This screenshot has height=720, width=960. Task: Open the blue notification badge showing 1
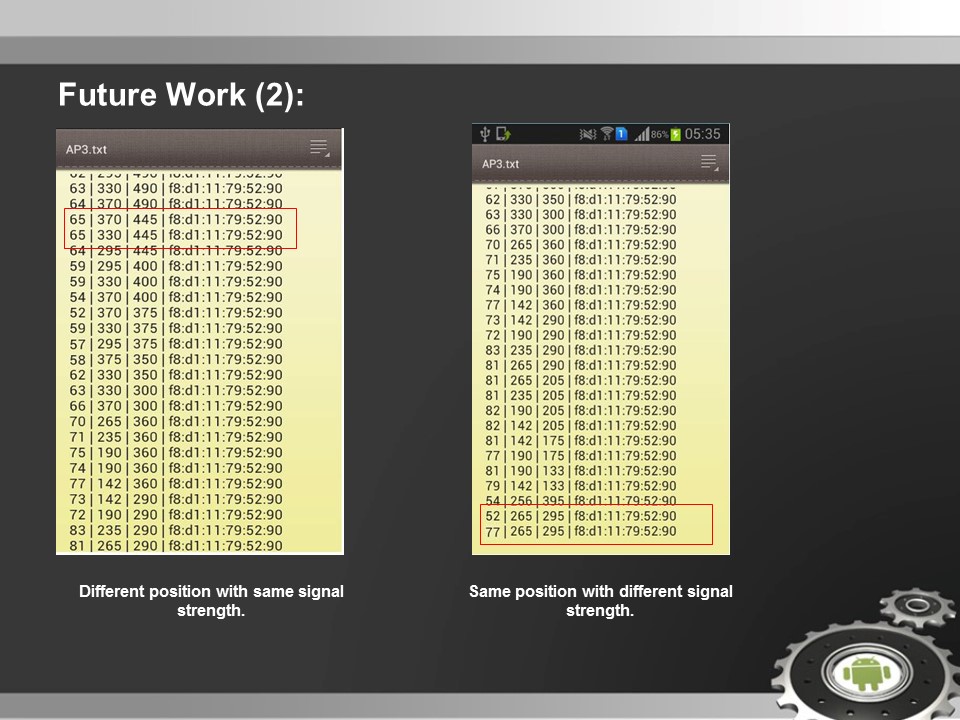621,133
